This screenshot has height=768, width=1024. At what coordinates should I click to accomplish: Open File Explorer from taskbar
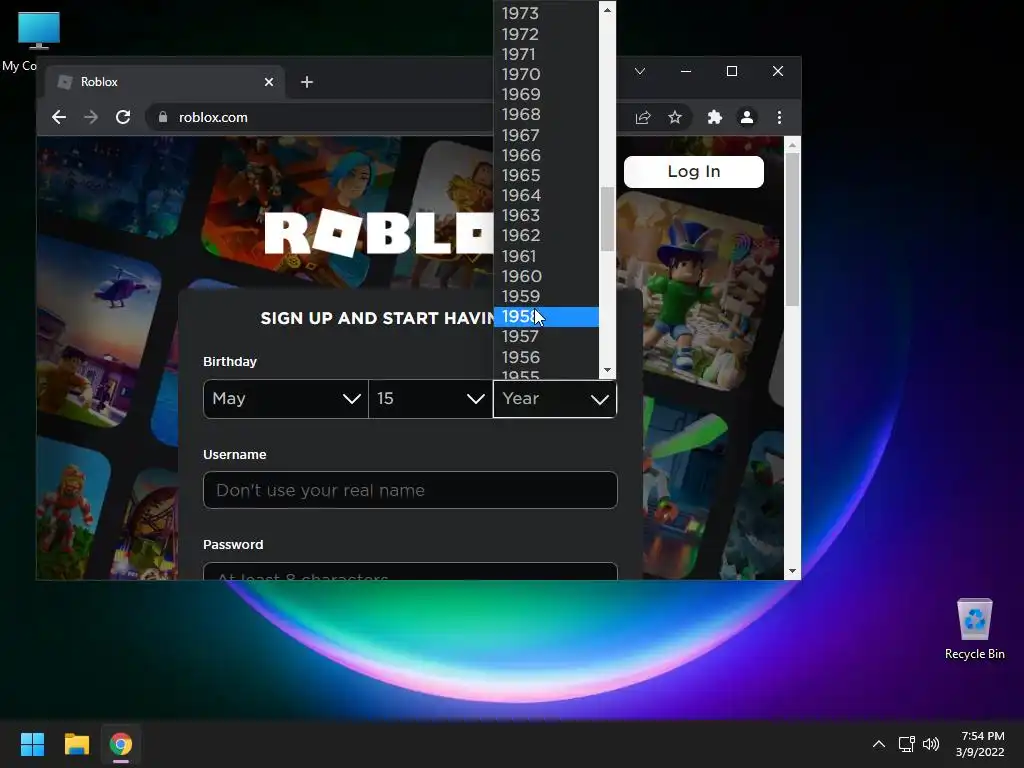(76, 744)
